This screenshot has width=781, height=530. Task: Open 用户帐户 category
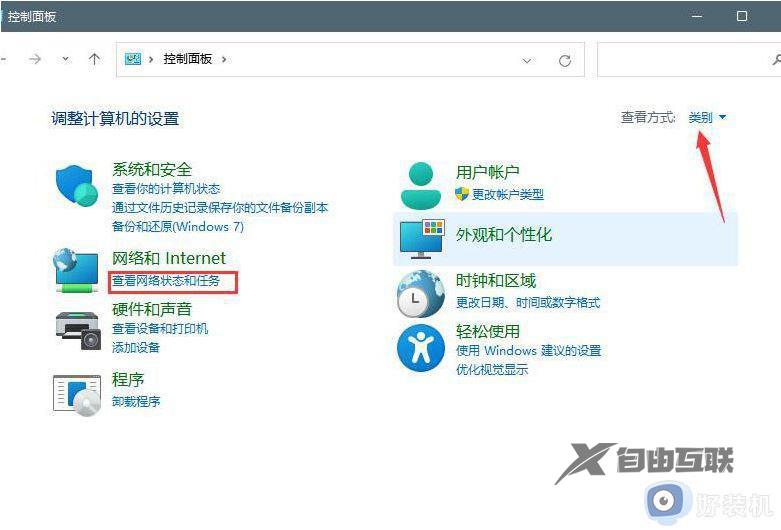pyautogui.click(x=488, y=172)
